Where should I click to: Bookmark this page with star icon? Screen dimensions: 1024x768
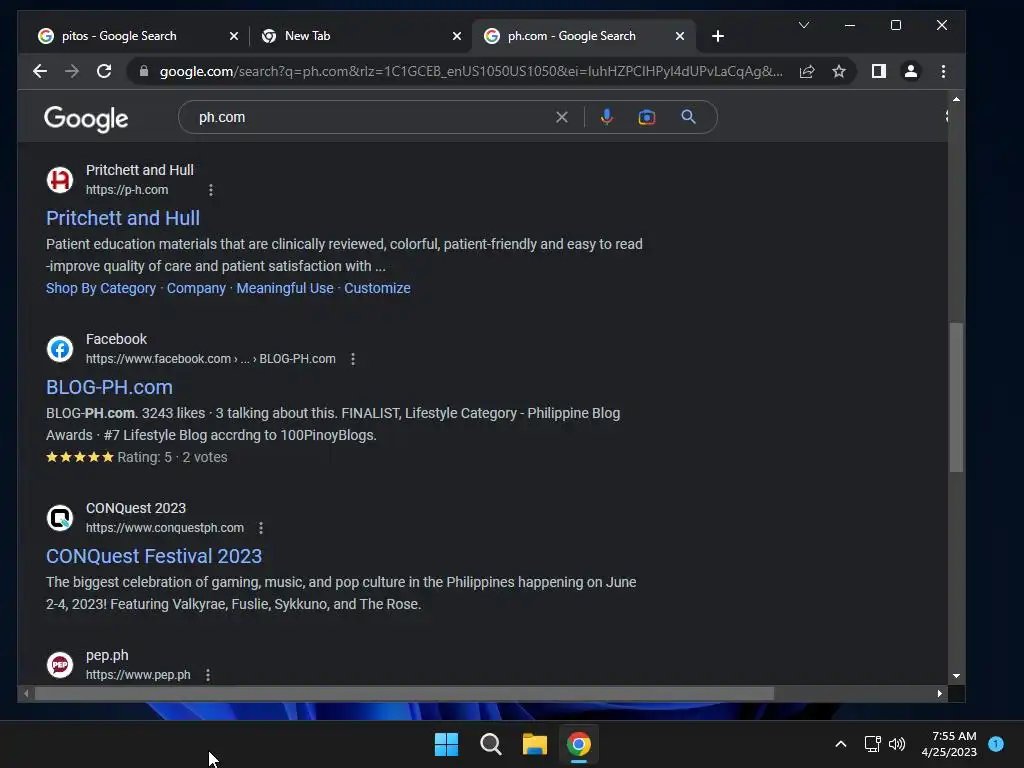[839, 71]
